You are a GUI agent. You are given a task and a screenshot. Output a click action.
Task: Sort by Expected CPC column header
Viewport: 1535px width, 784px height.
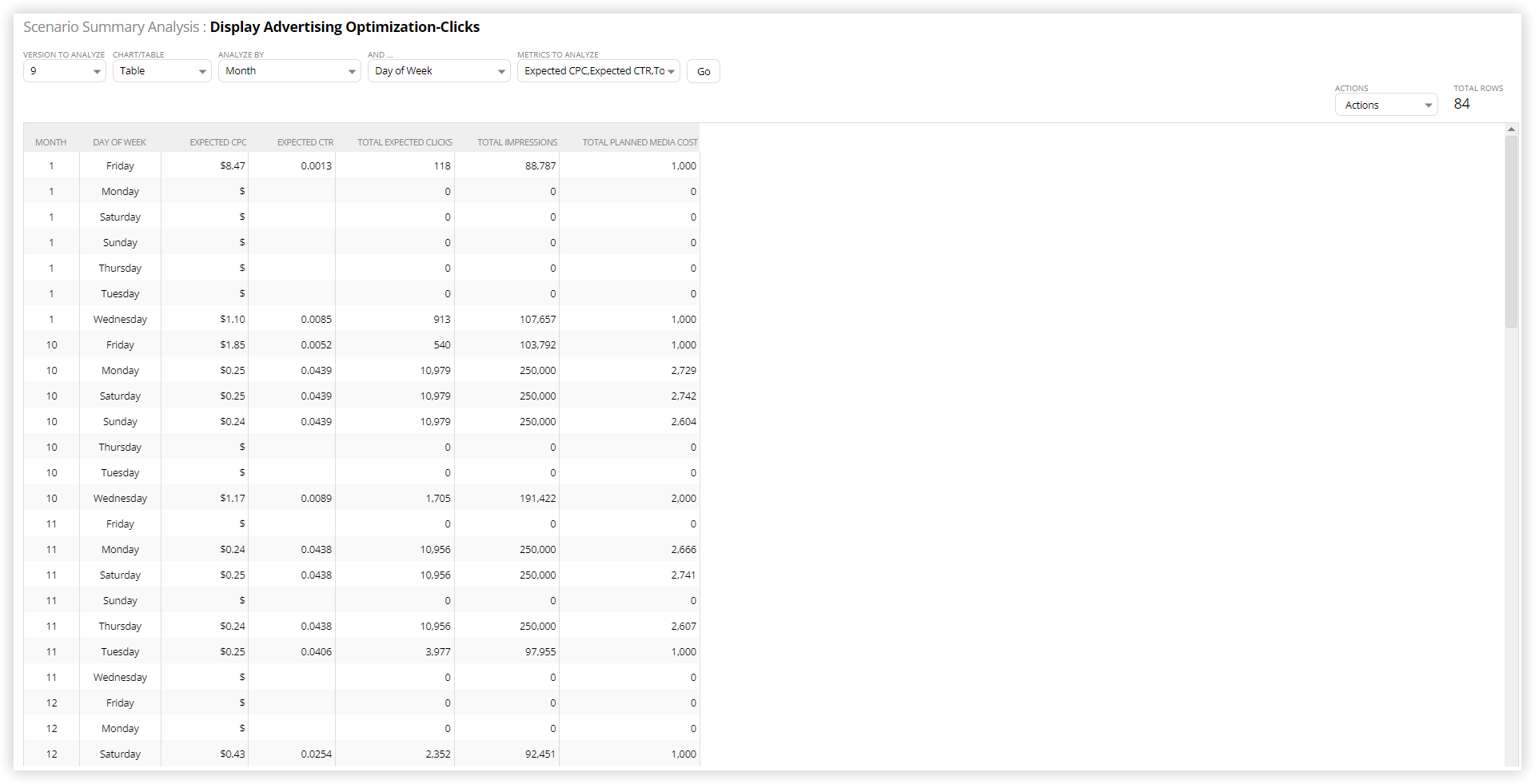click(x=217, y=142)
